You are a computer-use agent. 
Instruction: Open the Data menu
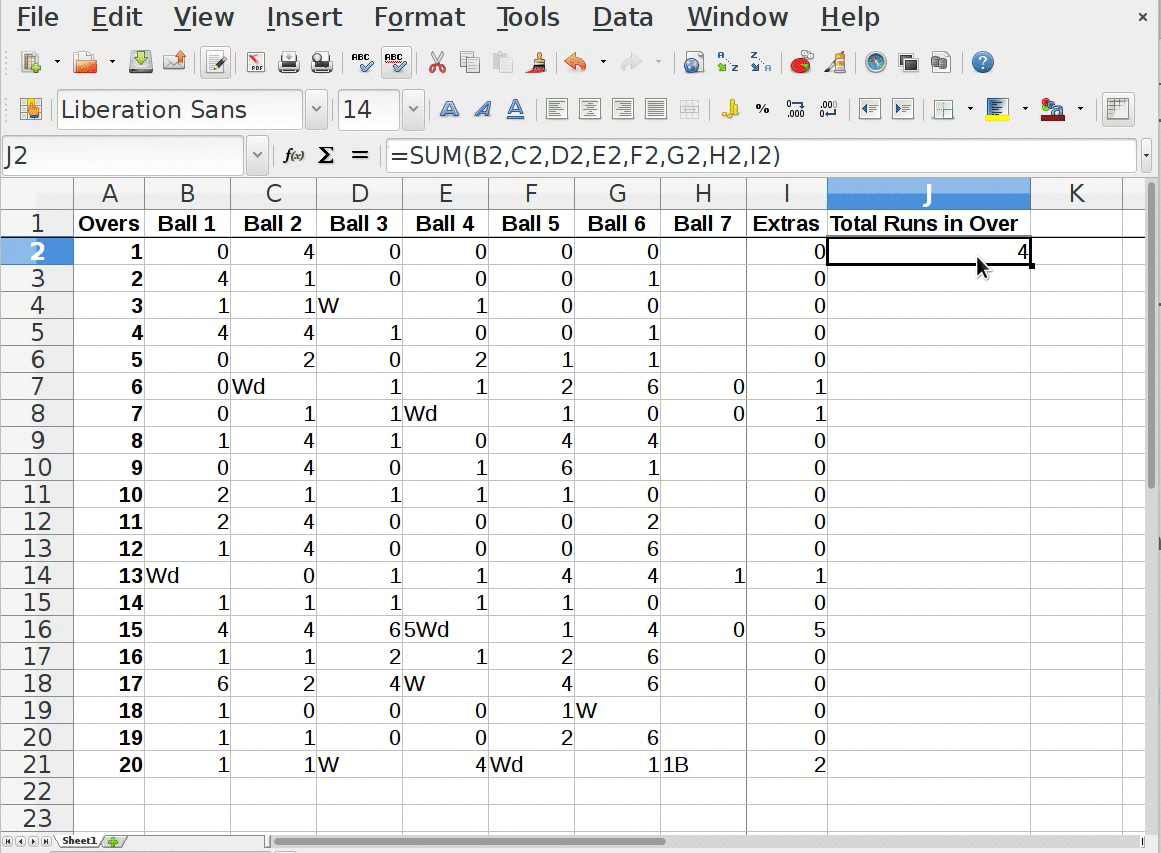click(622, 17)
